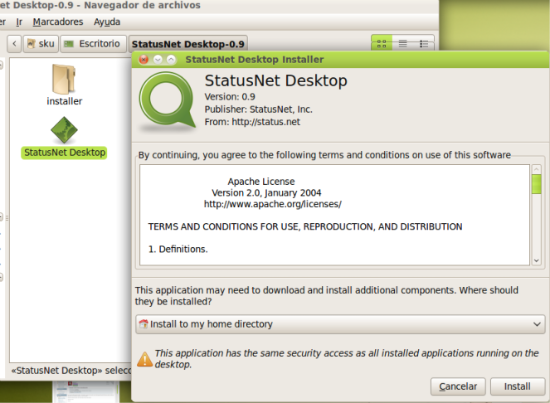Switch file browser to list view

403,44
